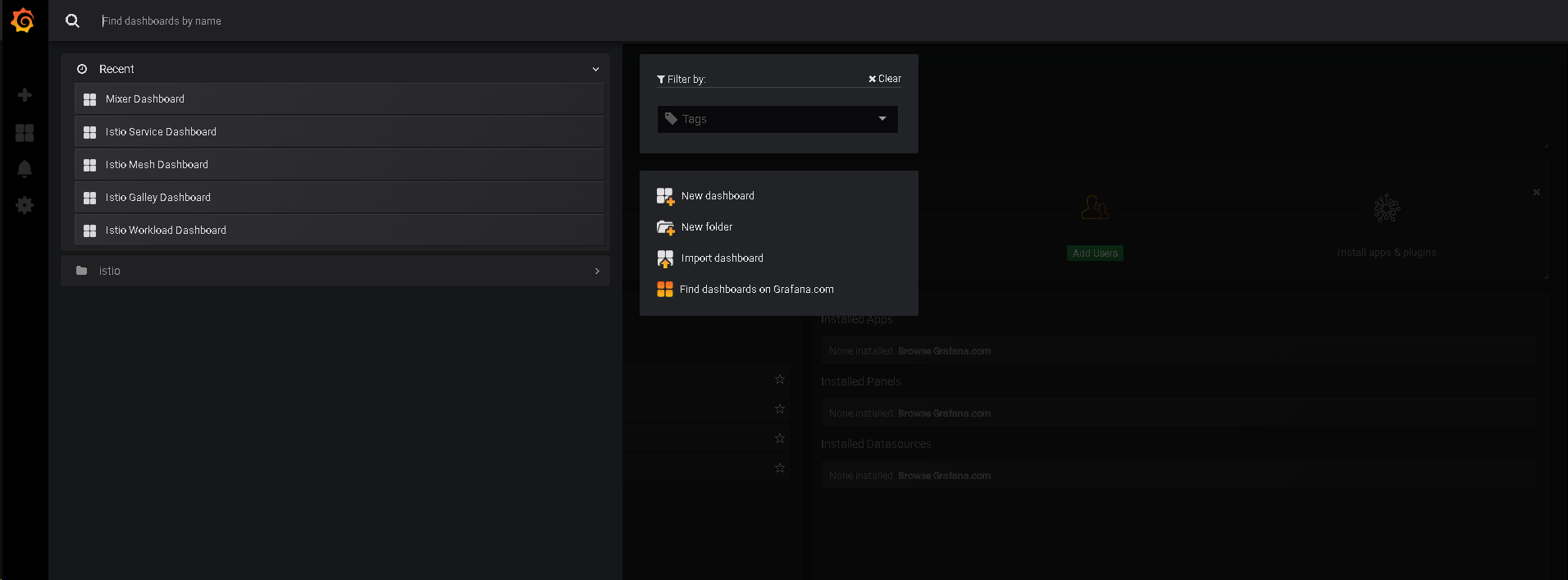The height and width of the screenshot is (580, 1568).
Task: Collapse the Recent section chevron
Action: tap(595, 70)
